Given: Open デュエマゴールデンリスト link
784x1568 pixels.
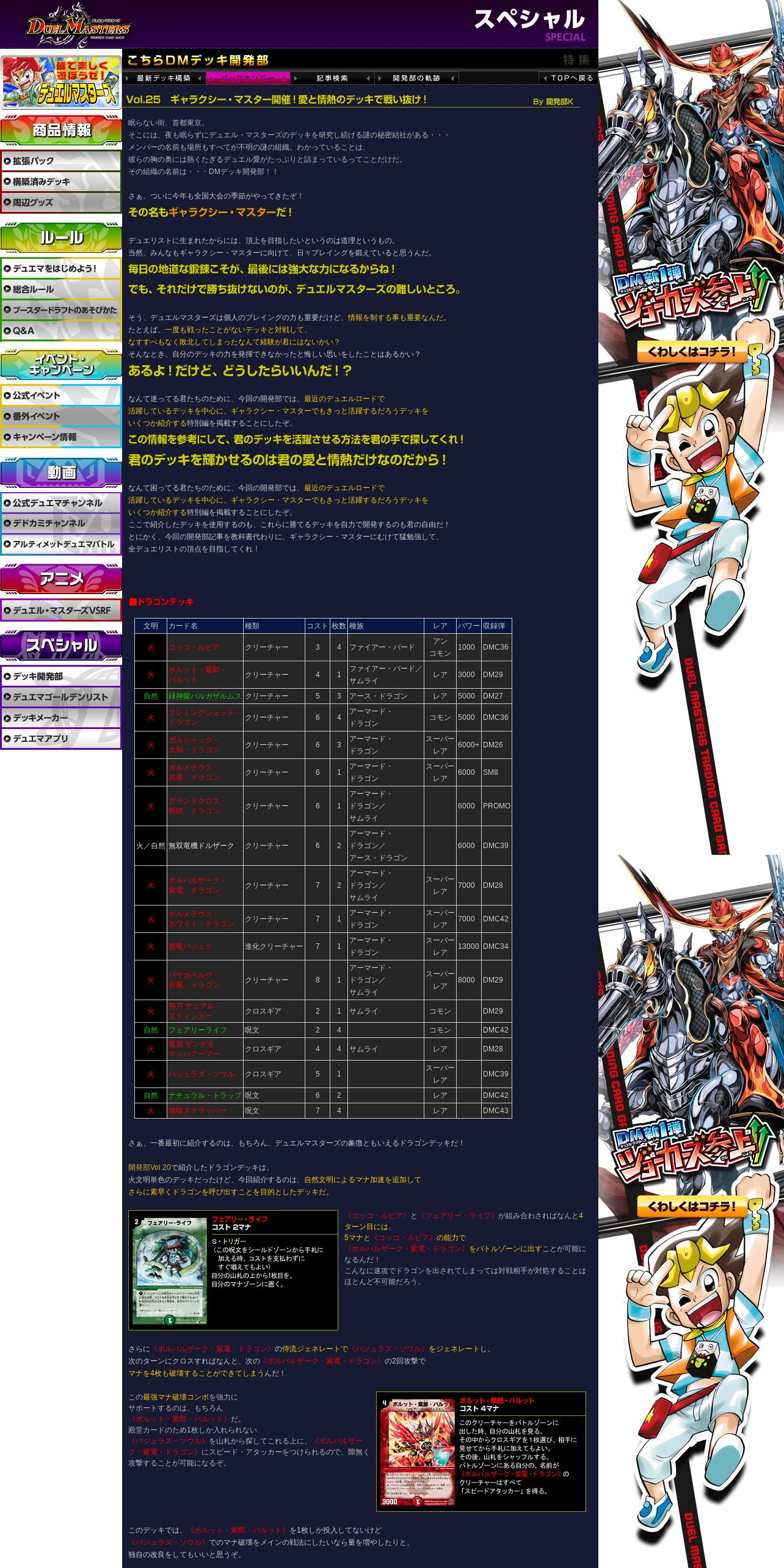Looking at the screenshot, I should [61, 697].
